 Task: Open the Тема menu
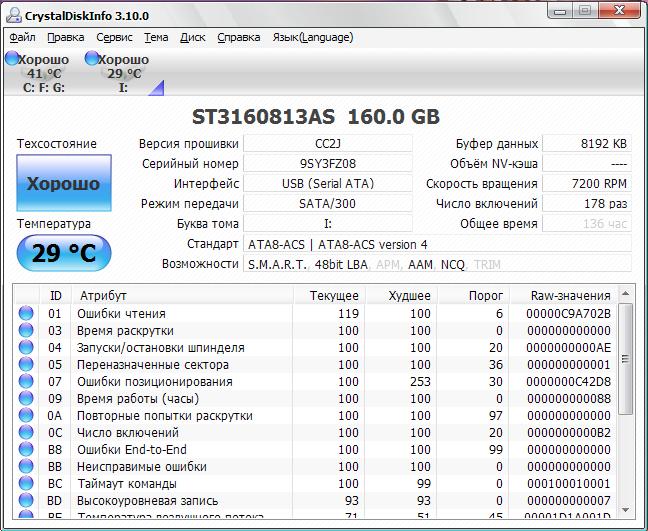point(156,38)
